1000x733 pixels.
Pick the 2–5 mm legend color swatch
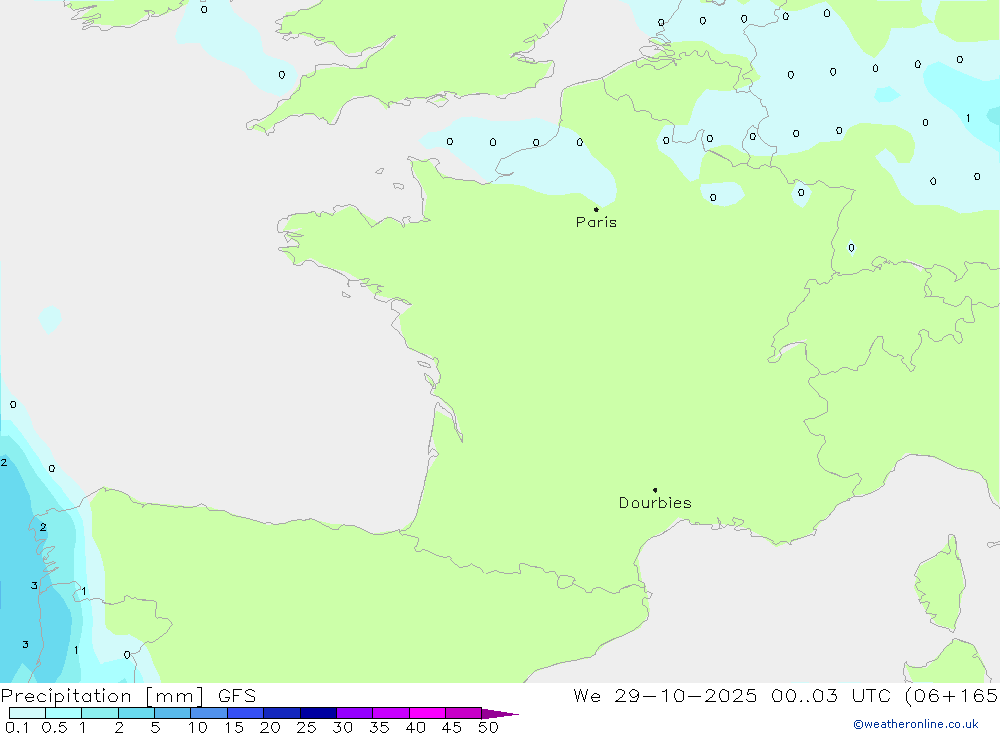tap(136, 713)
